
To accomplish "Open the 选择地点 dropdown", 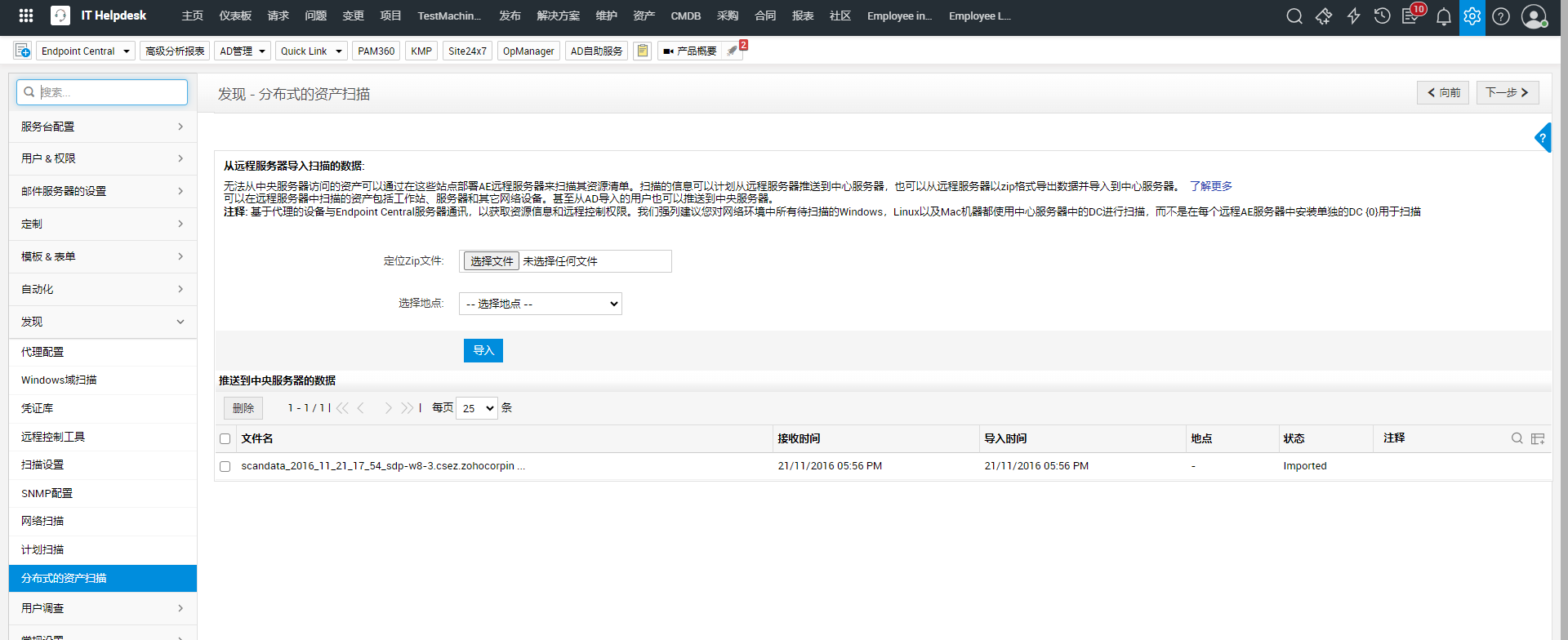I will 540,304.
